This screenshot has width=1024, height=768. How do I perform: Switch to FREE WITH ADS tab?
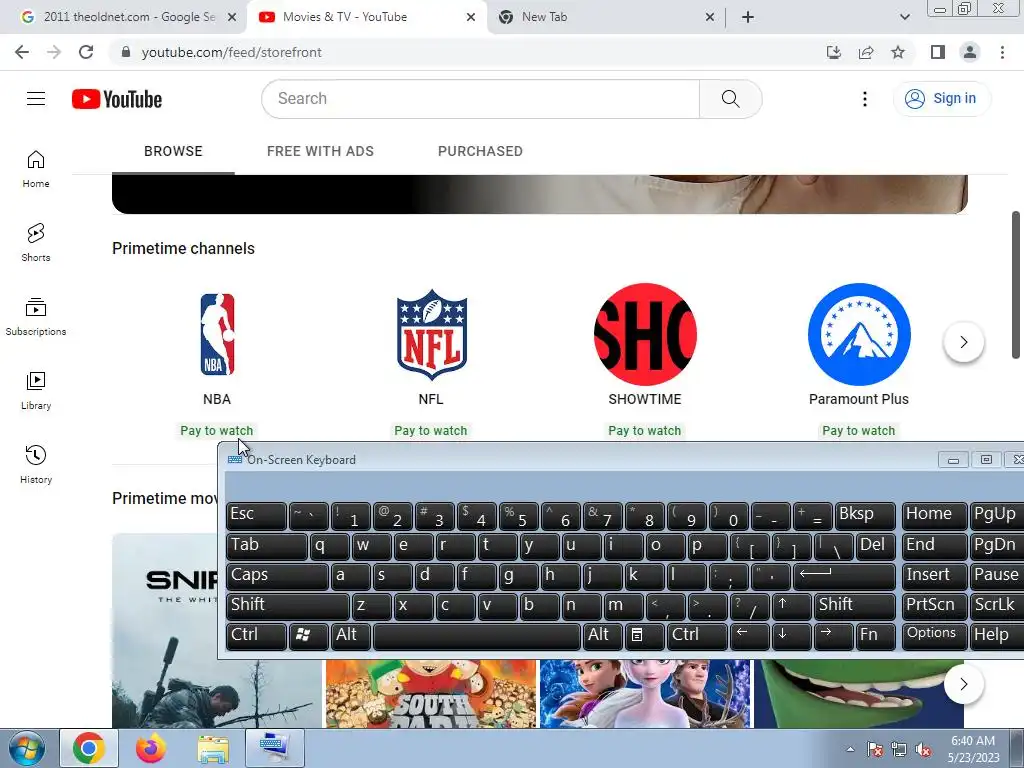pos(320,152)
